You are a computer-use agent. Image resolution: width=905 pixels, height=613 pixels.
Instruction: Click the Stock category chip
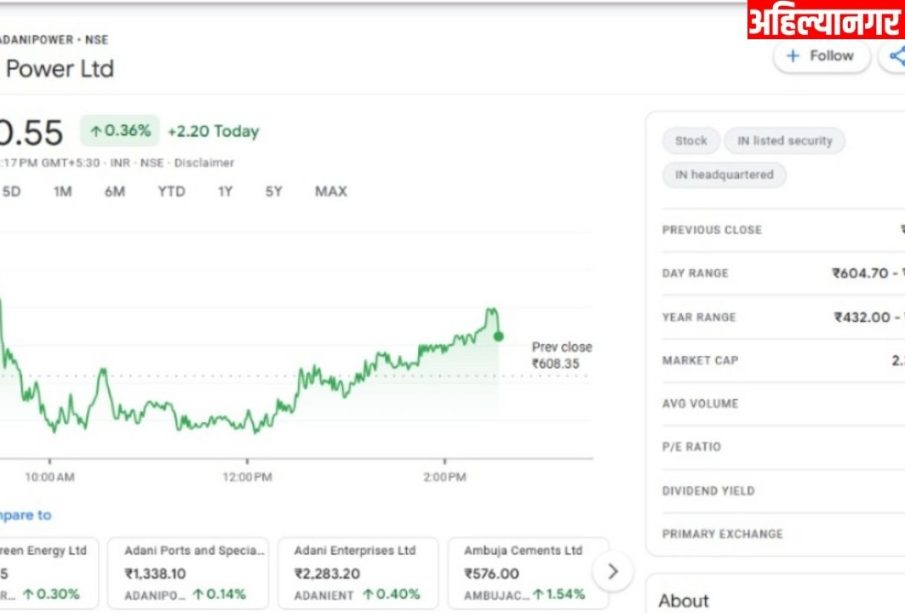tap(690, 141)
